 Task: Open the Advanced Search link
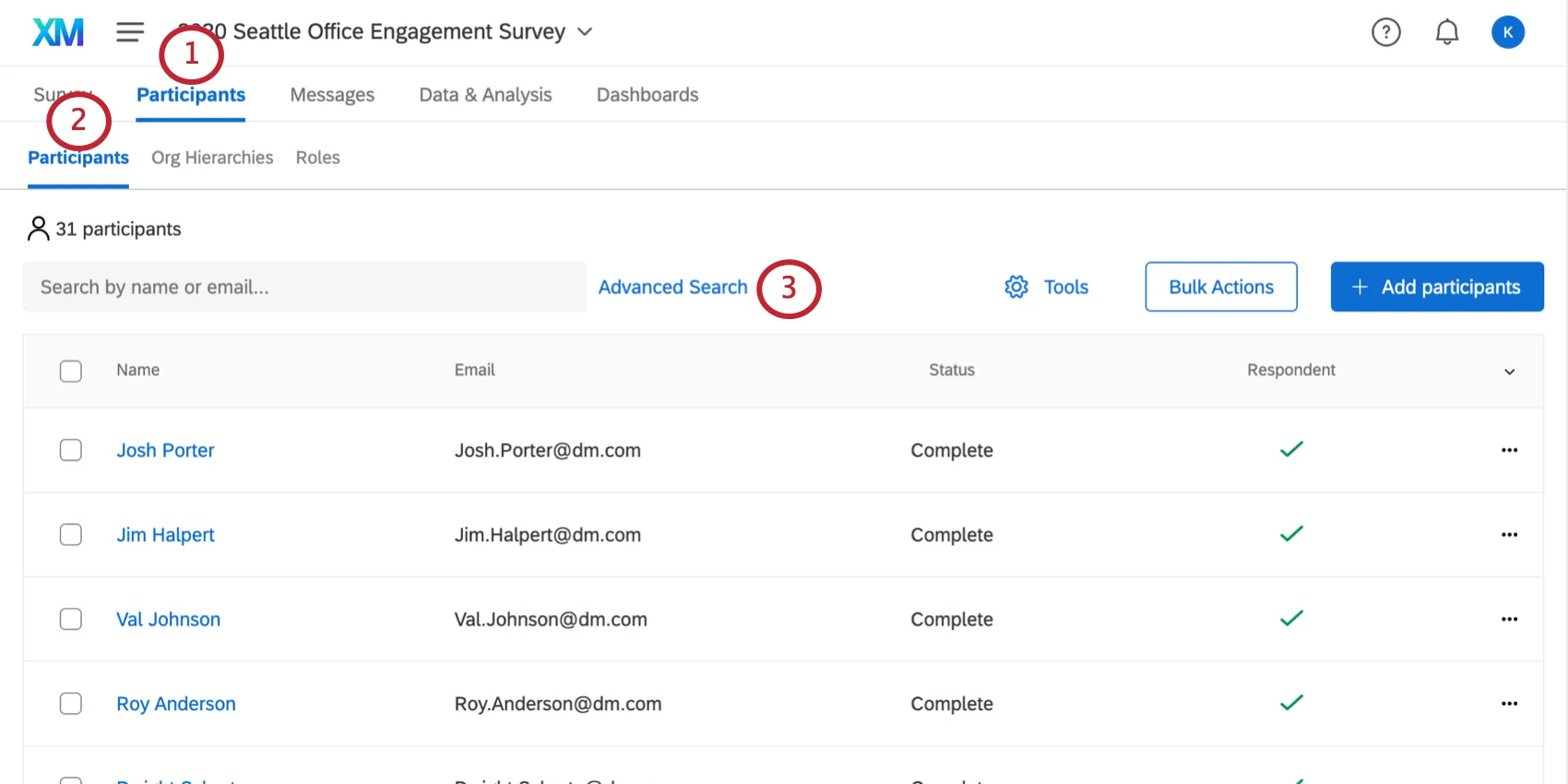pyautogui.click(x=672, y=287)
